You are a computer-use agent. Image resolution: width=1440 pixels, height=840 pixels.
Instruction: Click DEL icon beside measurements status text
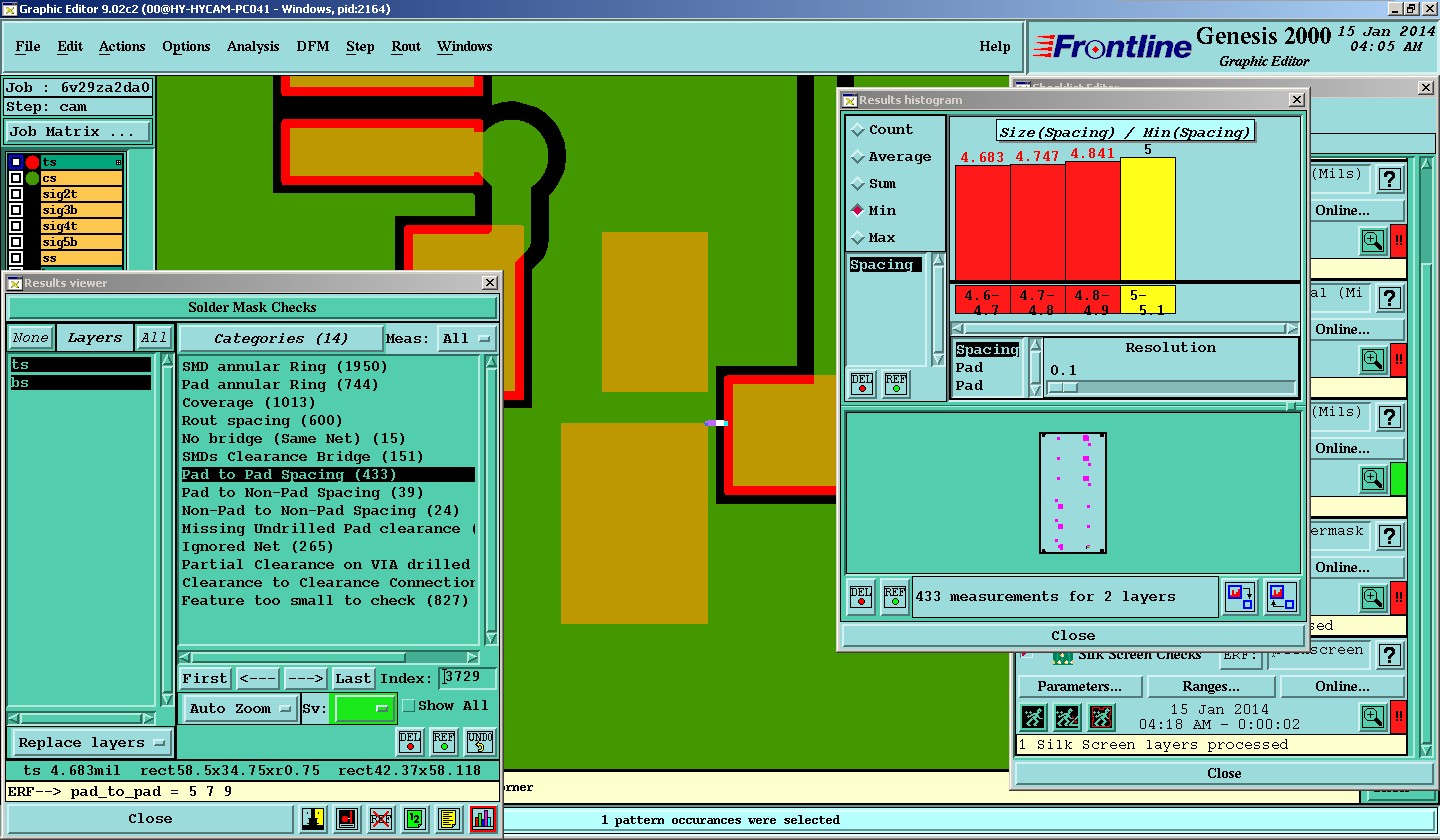(861, 597)
